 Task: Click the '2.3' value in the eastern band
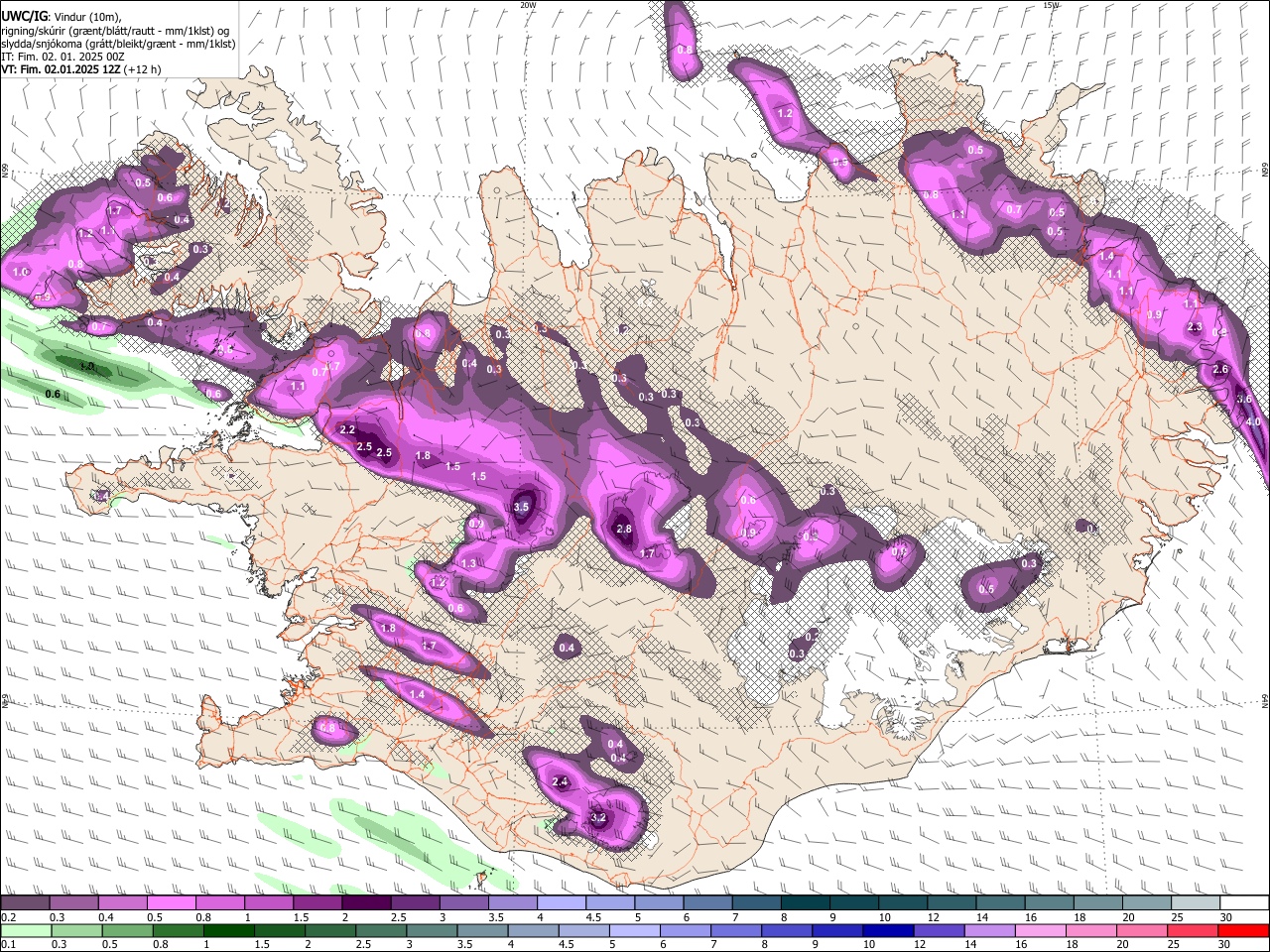tap(1195, 327)
